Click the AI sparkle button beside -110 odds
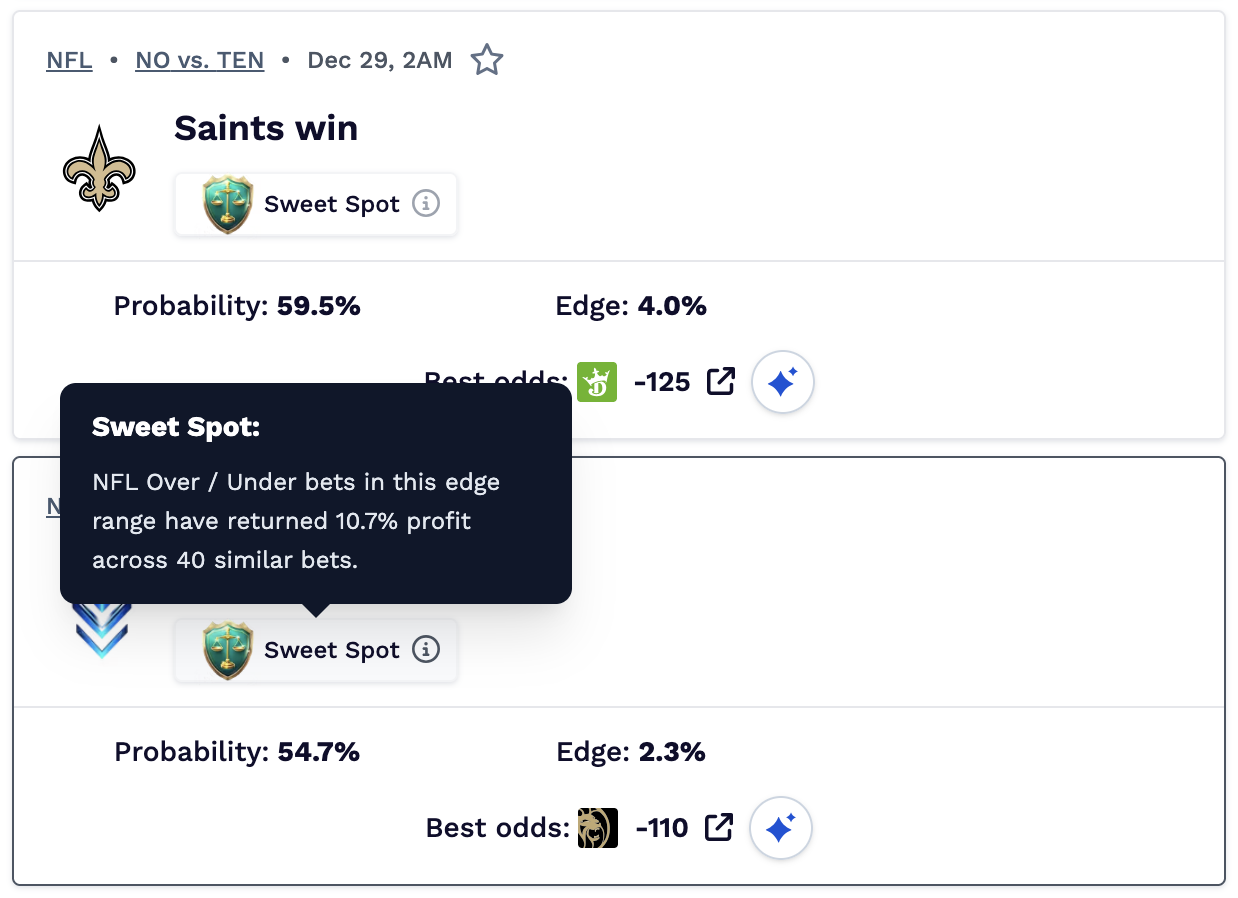 pos(781,828)
